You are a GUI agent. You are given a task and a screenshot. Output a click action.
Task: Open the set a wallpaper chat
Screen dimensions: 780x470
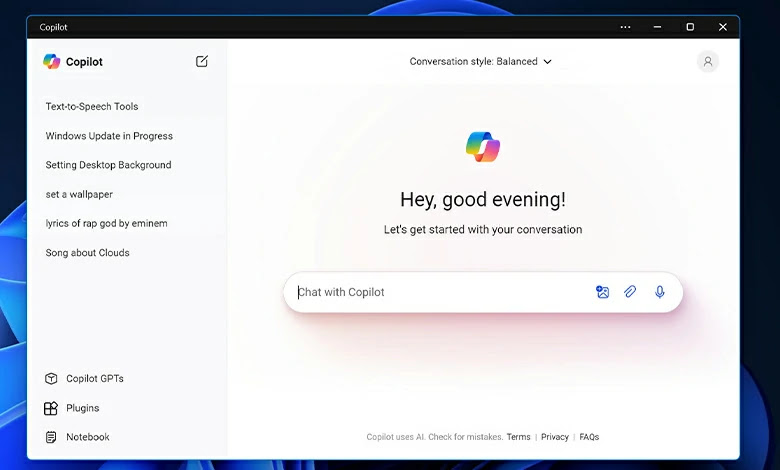tap(79, 194)
